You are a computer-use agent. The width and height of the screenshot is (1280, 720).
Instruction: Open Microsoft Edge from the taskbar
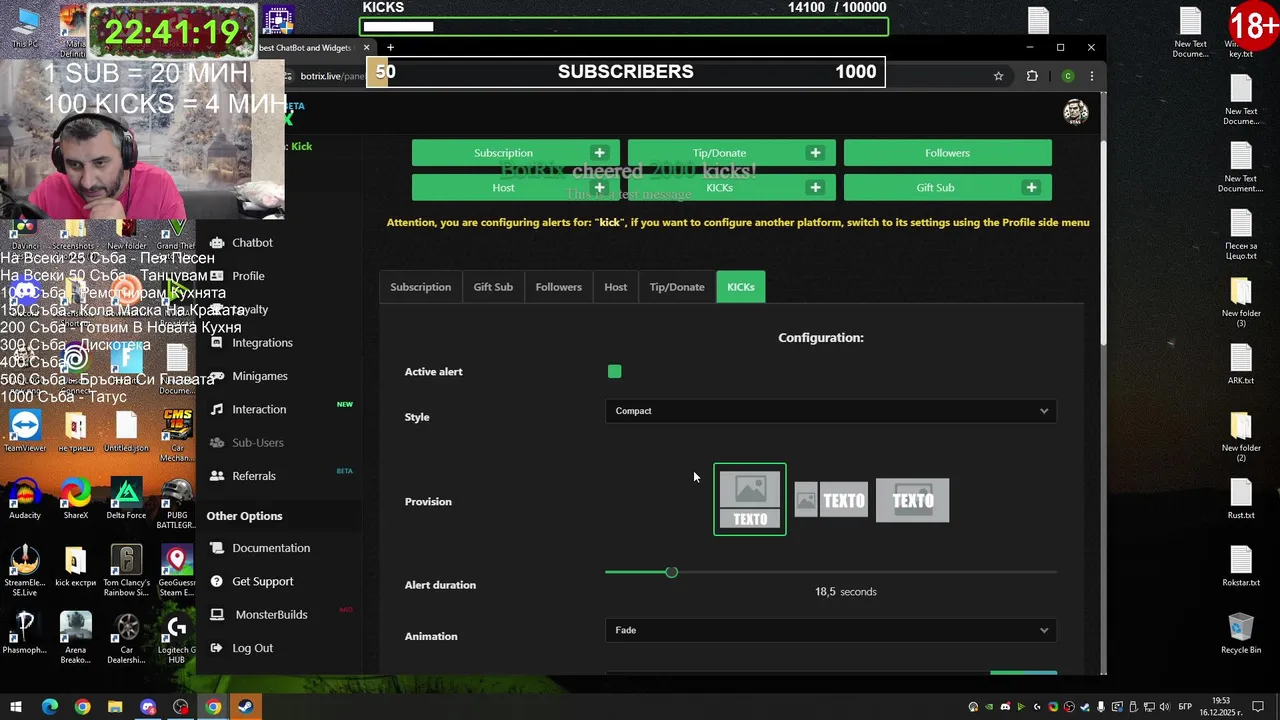(50, 707)
